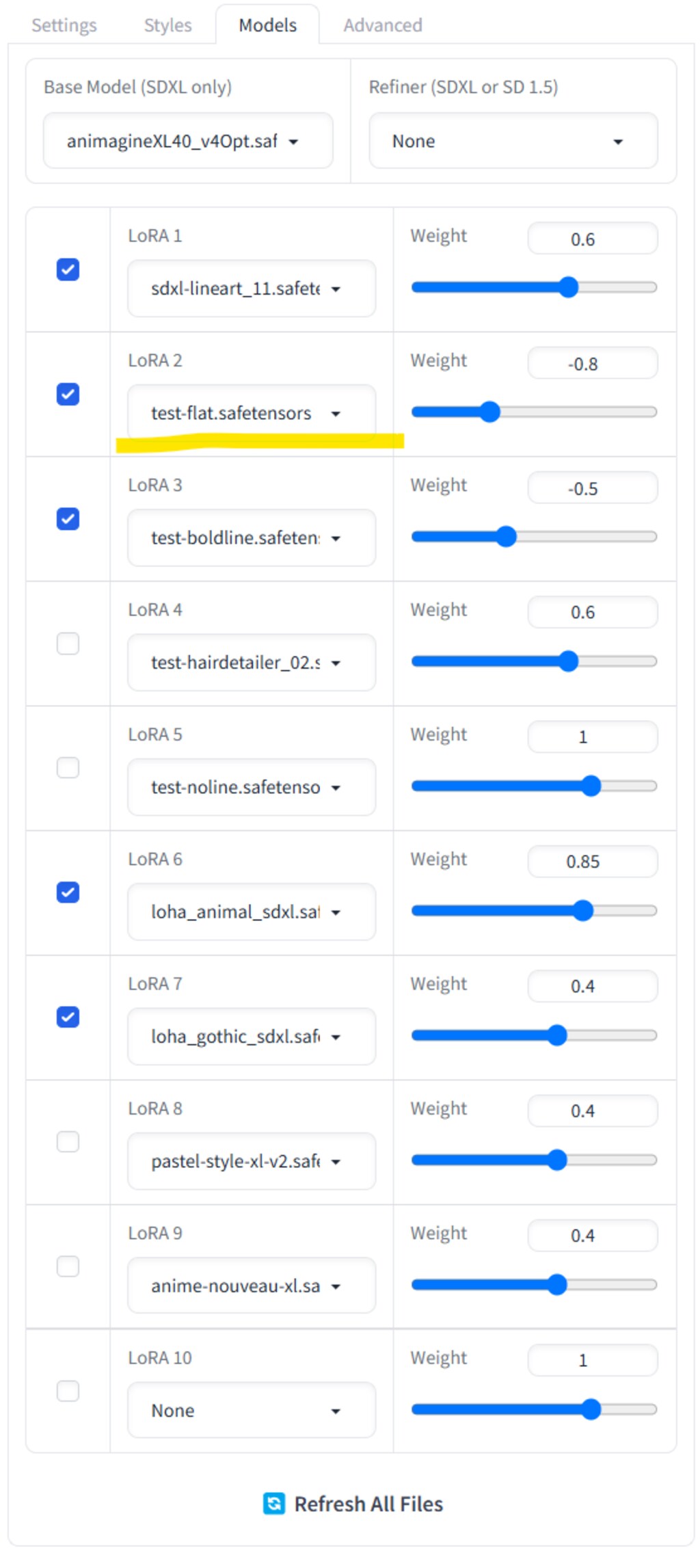Enable the LoRA 4 checkbox

[x=68, y=643]
